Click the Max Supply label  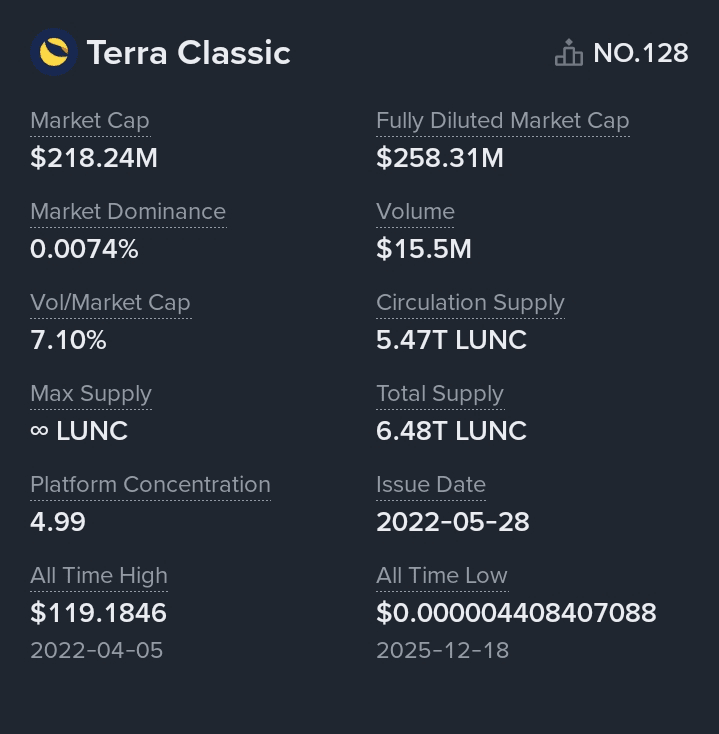(91, 394)
